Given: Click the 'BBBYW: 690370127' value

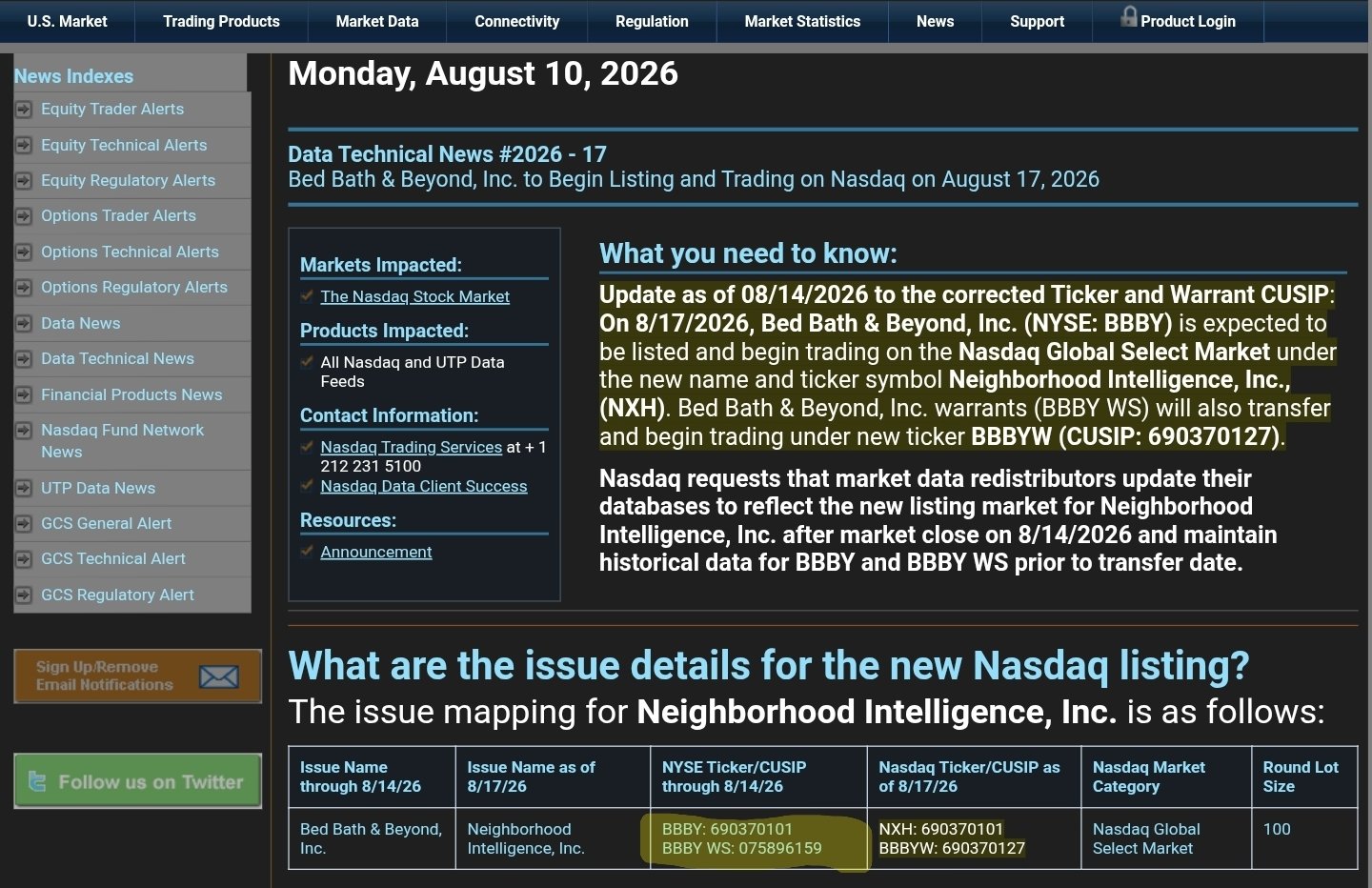Looking at the screenshot, I should (952, 848).
